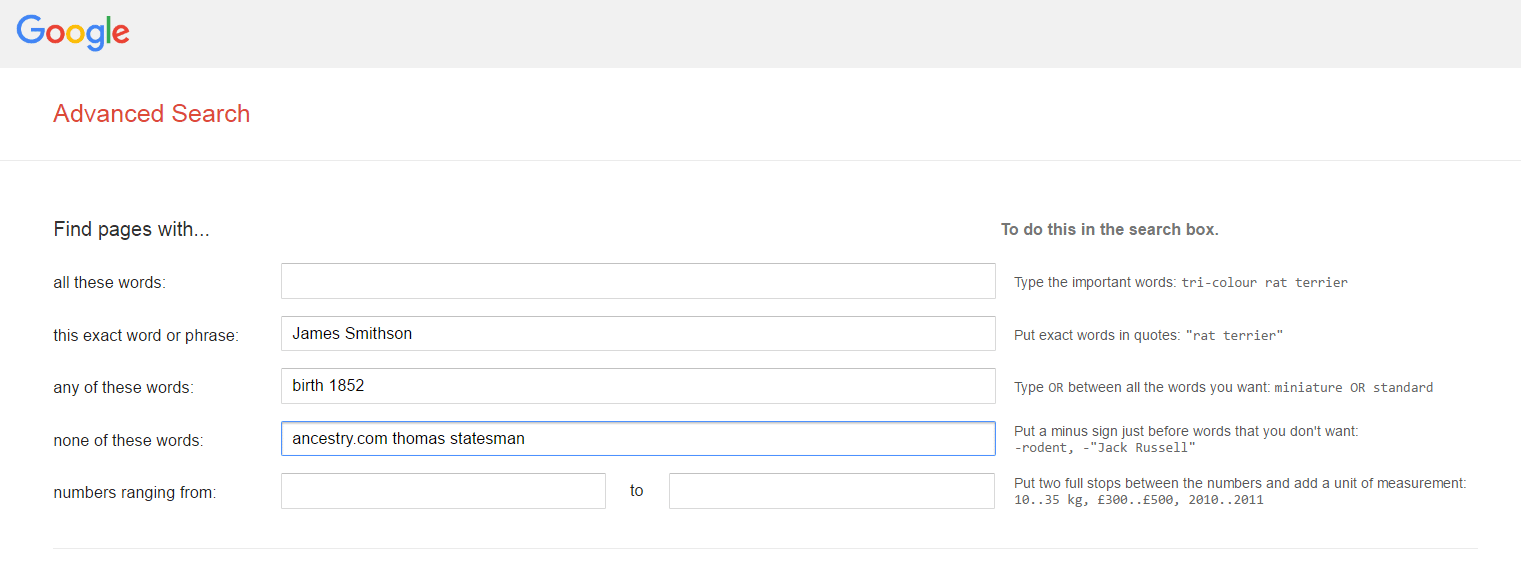Viewport: 1521px width, 561px height.
Task: Click the 'none of these words:' label
Action: tap(128, 440)
